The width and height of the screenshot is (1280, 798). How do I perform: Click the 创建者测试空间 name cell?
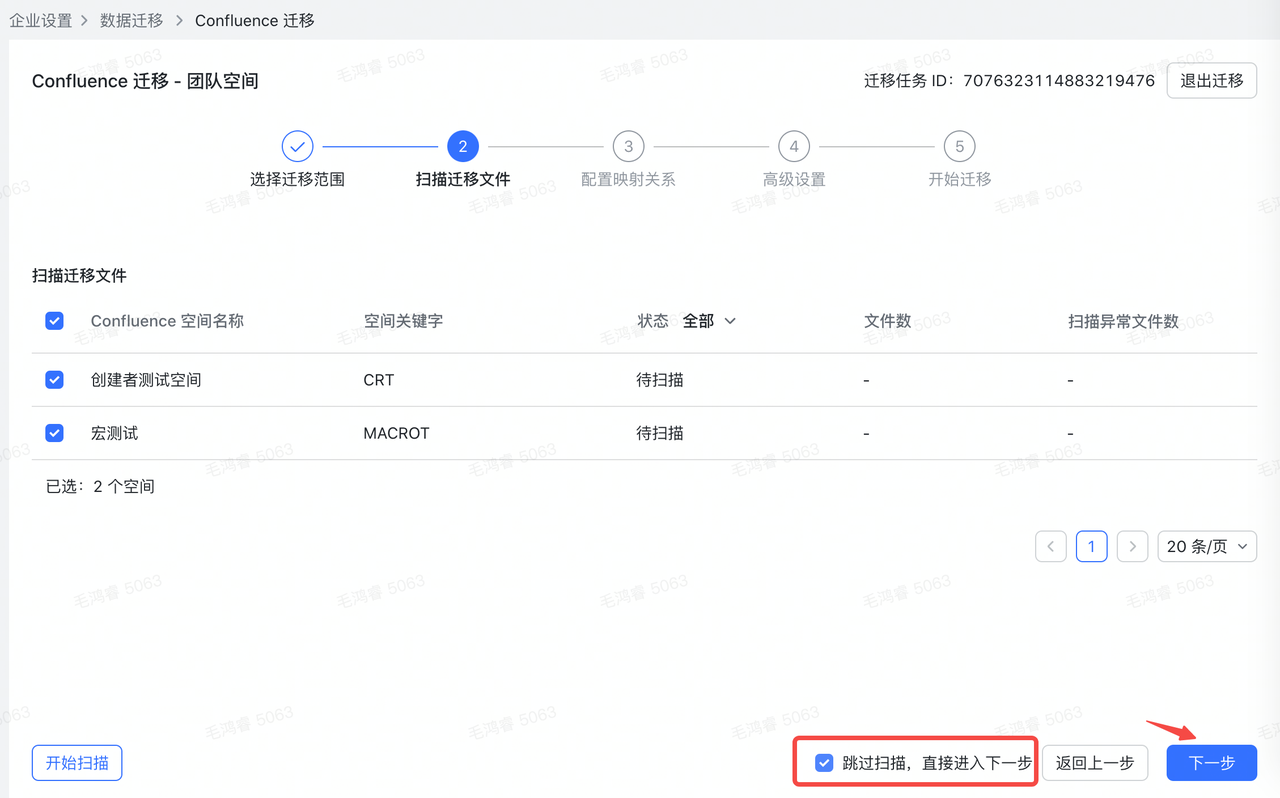coord(146,380)
